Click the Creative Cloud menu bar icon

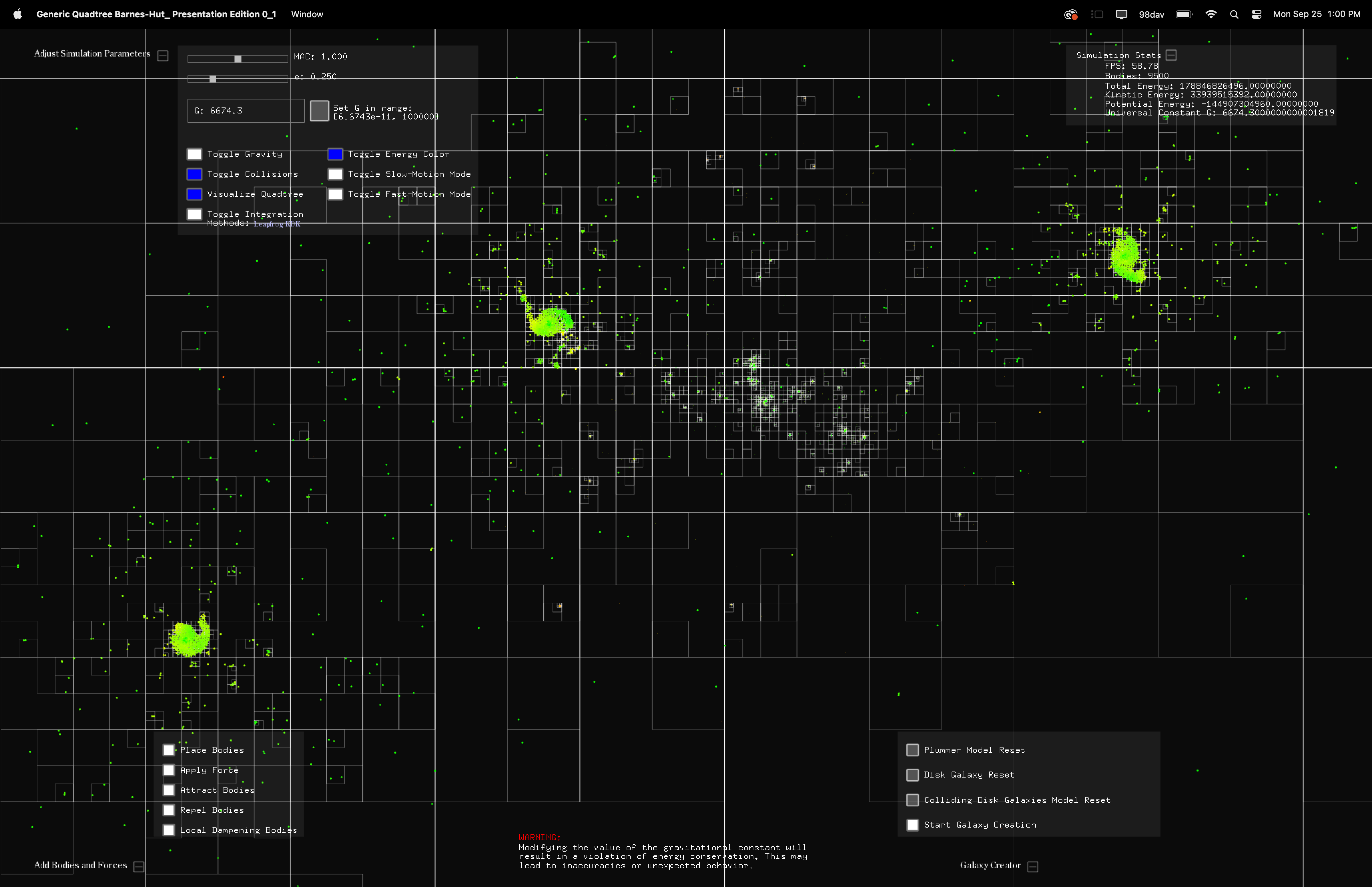click(x=1070, y=14)
